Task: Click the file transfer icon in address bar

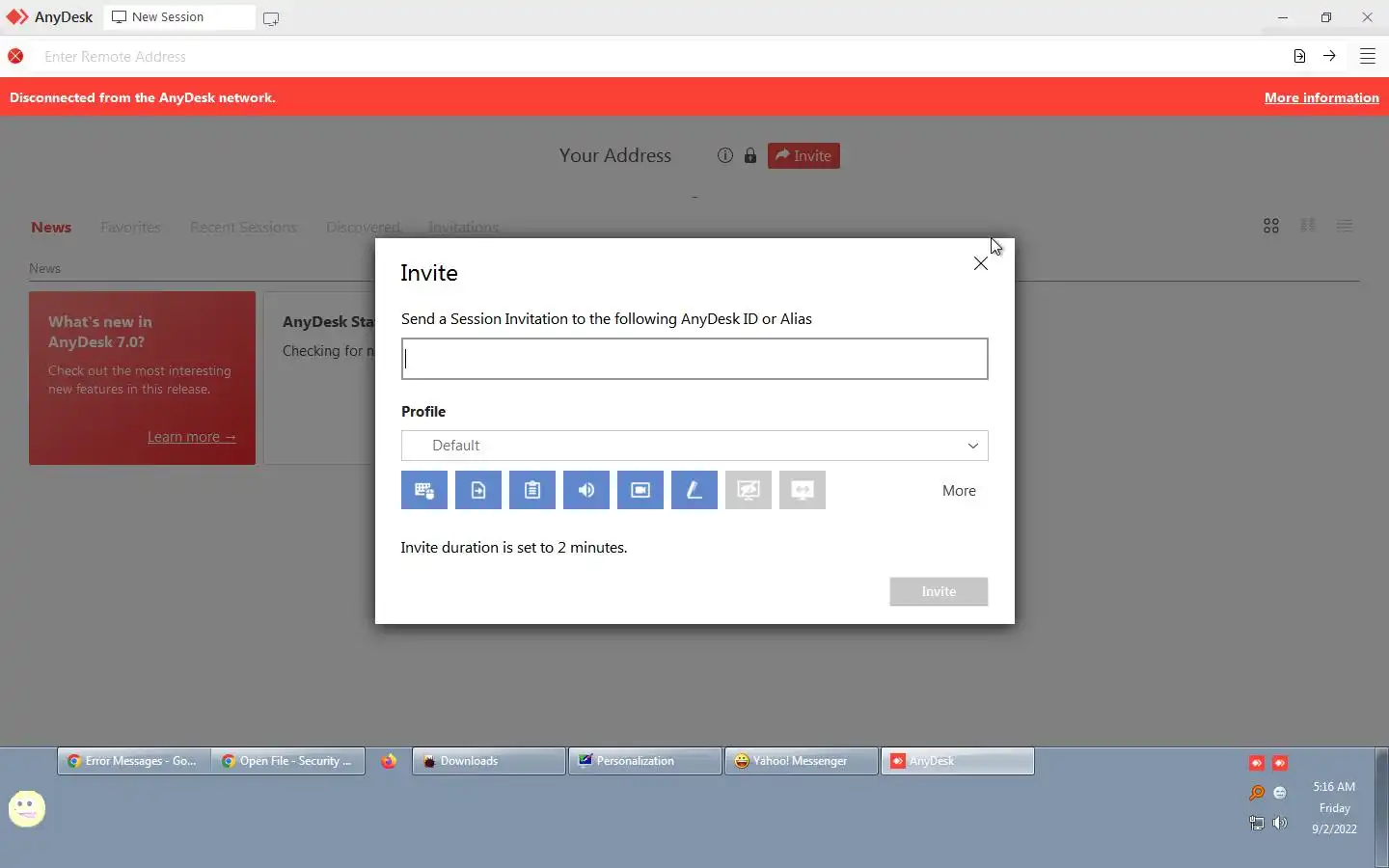Action: (x=1299, y=56)
